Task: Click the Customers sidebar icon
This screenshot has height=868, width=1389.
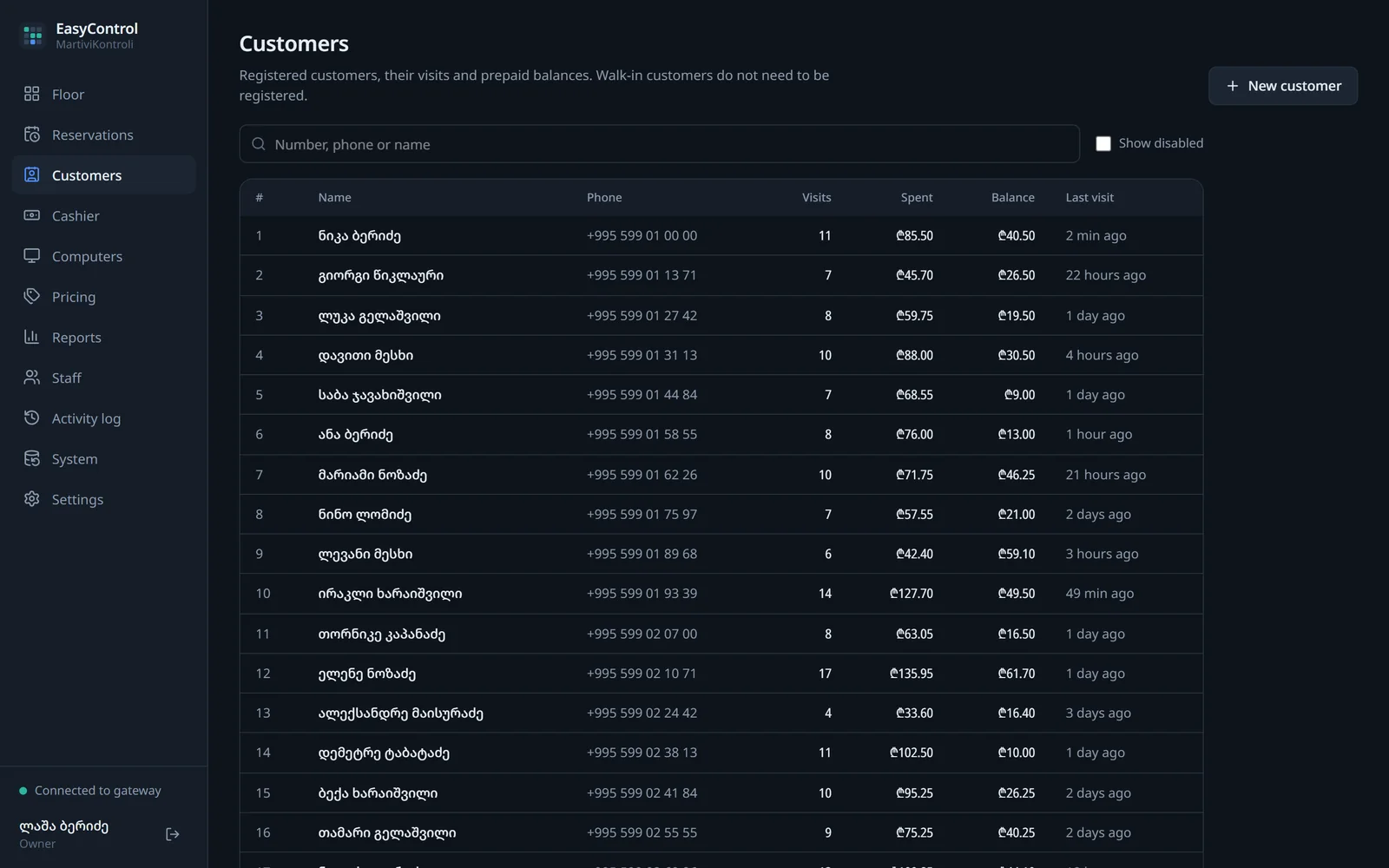Action: [32, 174]
